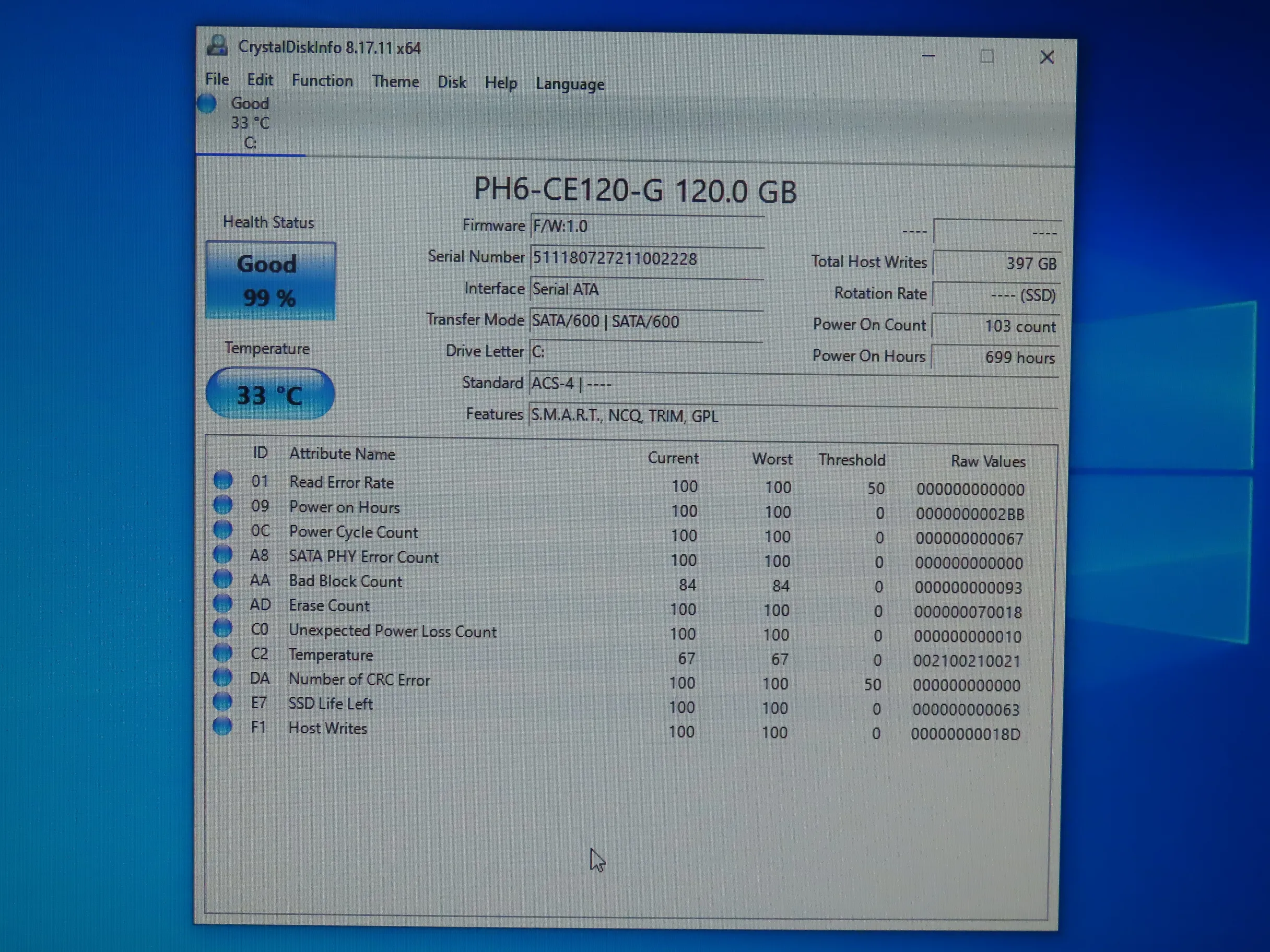
Task: Click the ID column header
Action: (260, 453)
